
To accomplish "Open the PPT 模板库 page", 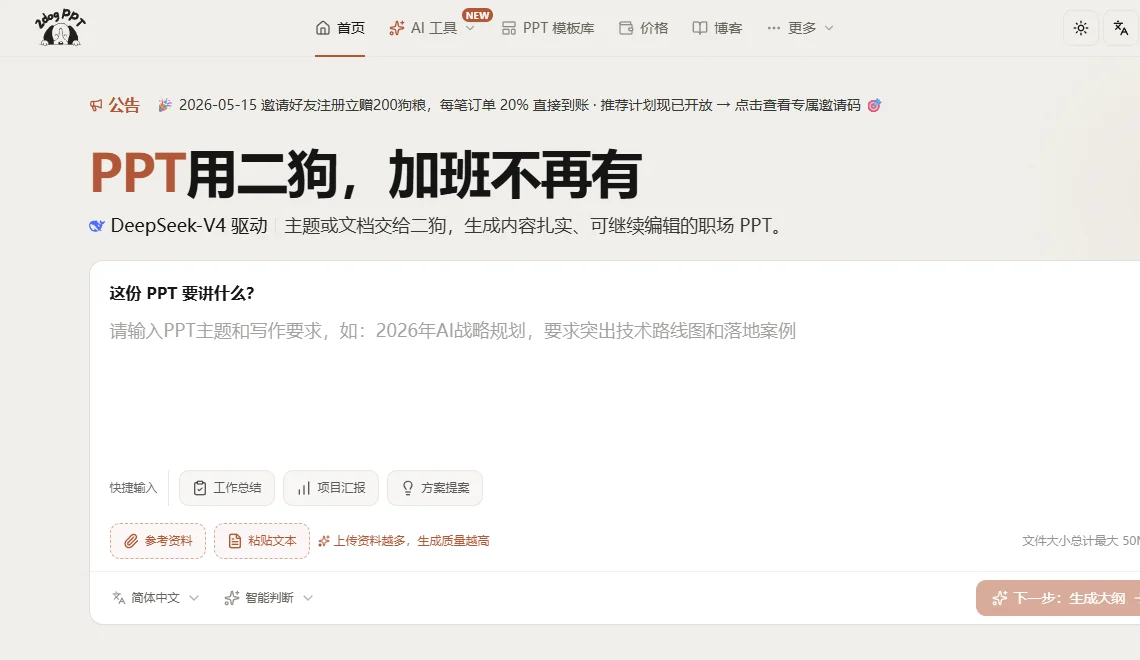I will (x=548, y=28).
